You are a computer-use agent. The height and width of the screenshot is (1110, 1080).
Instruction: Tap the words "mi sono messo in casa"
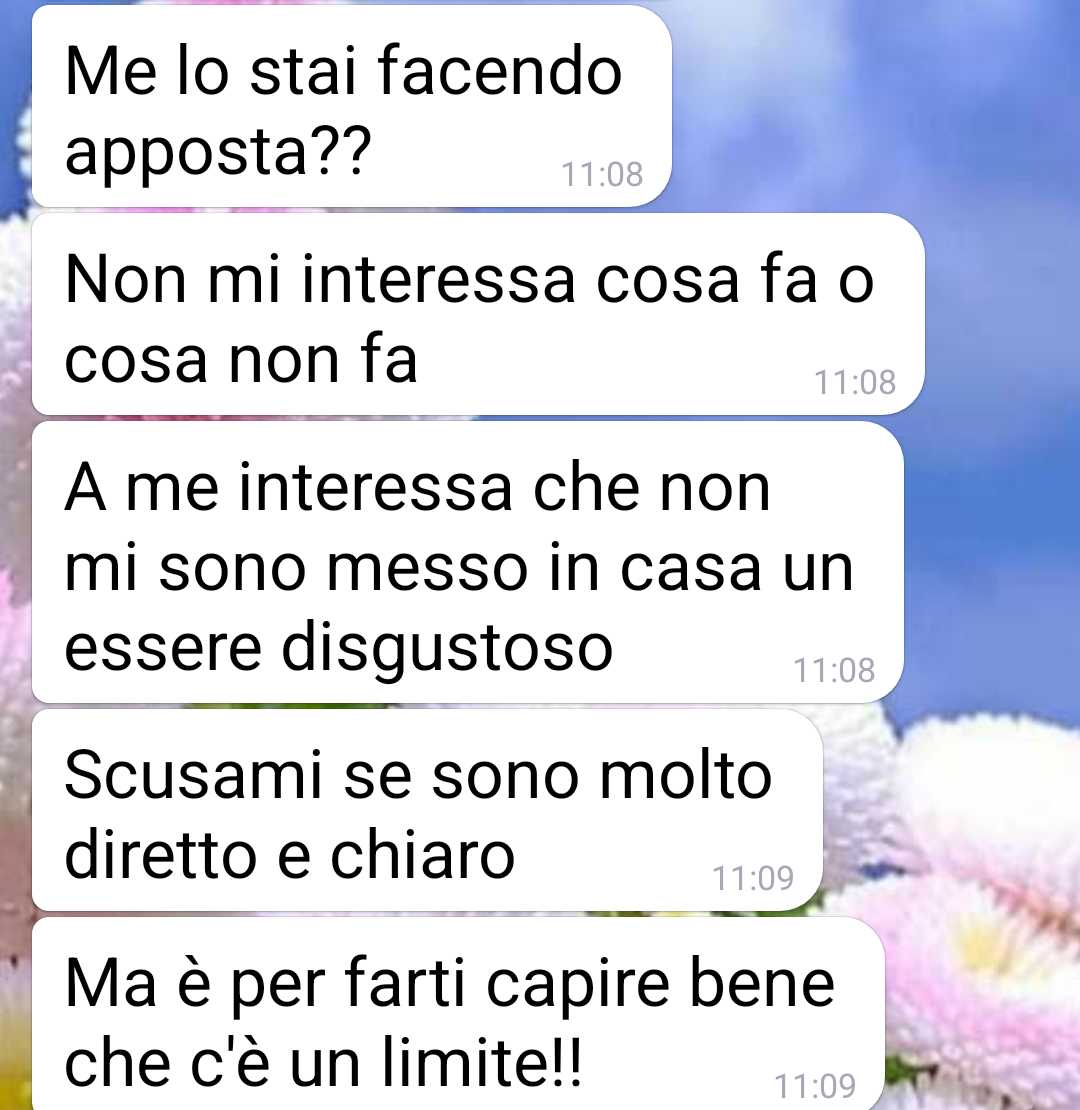(x=411, y=568)
